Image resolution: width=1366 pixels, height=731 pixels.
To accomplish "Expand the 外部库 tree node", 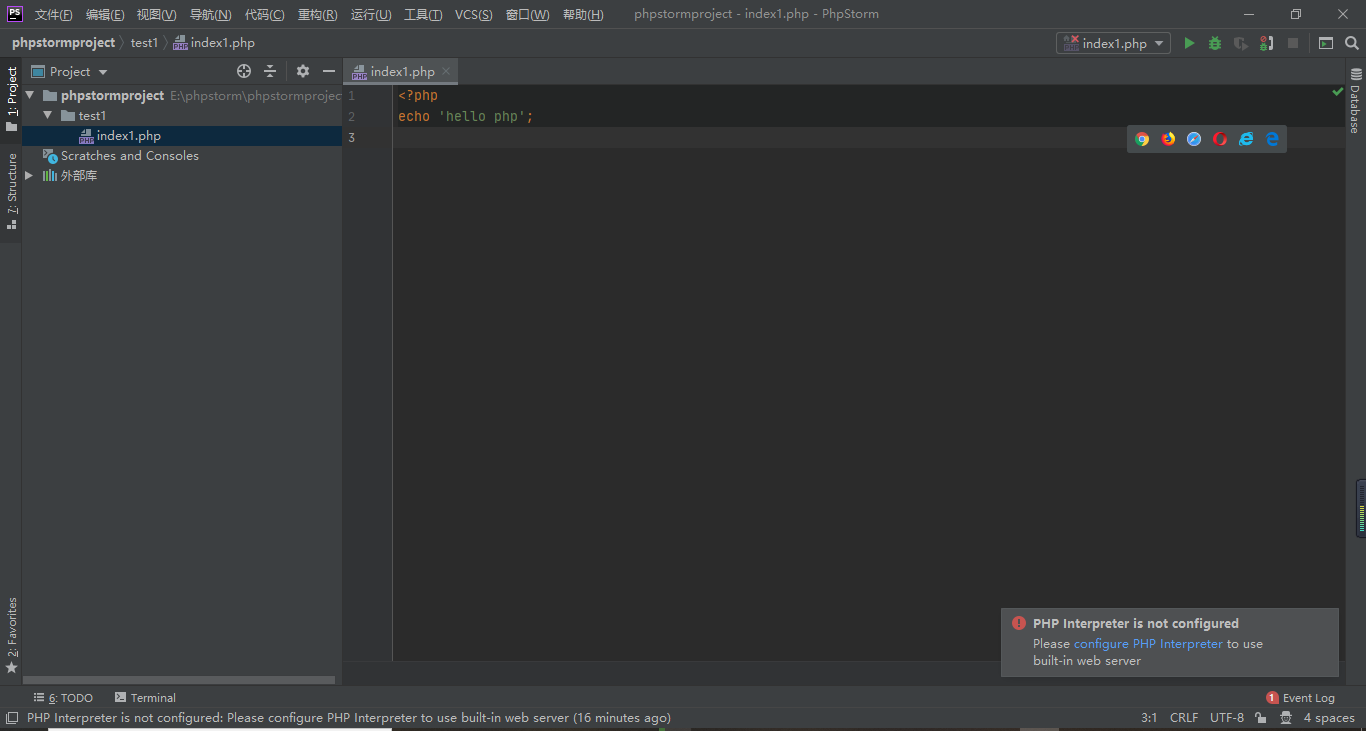I will (x=29, y=175).
